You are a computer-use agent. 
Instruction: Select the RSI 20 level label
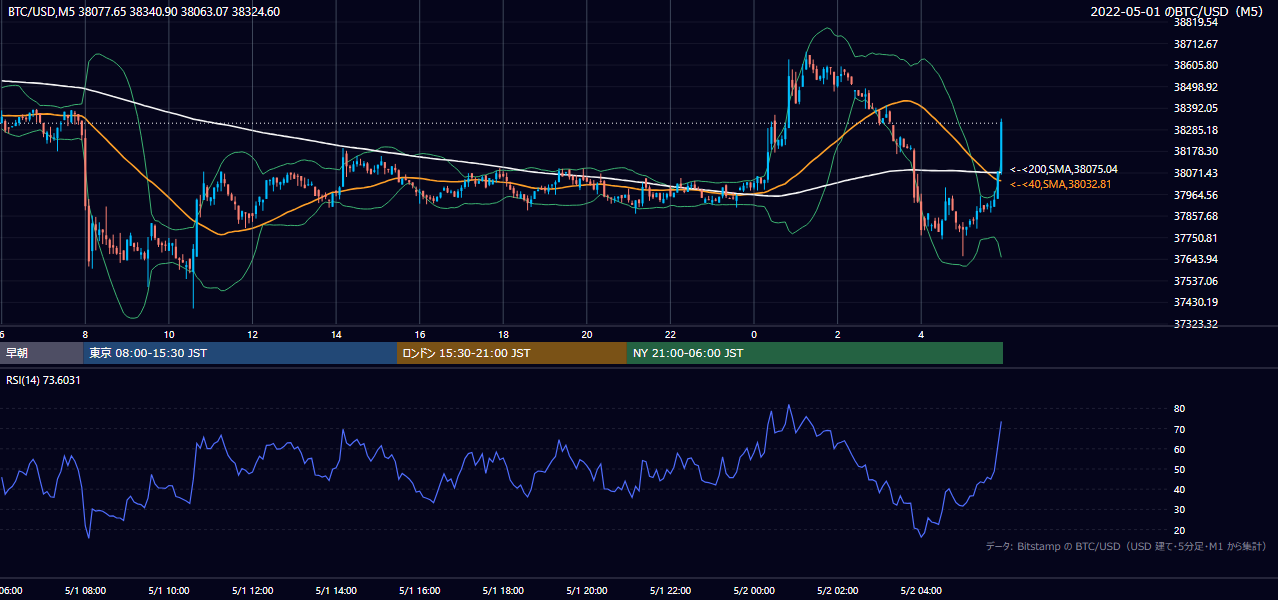click(1180, 530)
